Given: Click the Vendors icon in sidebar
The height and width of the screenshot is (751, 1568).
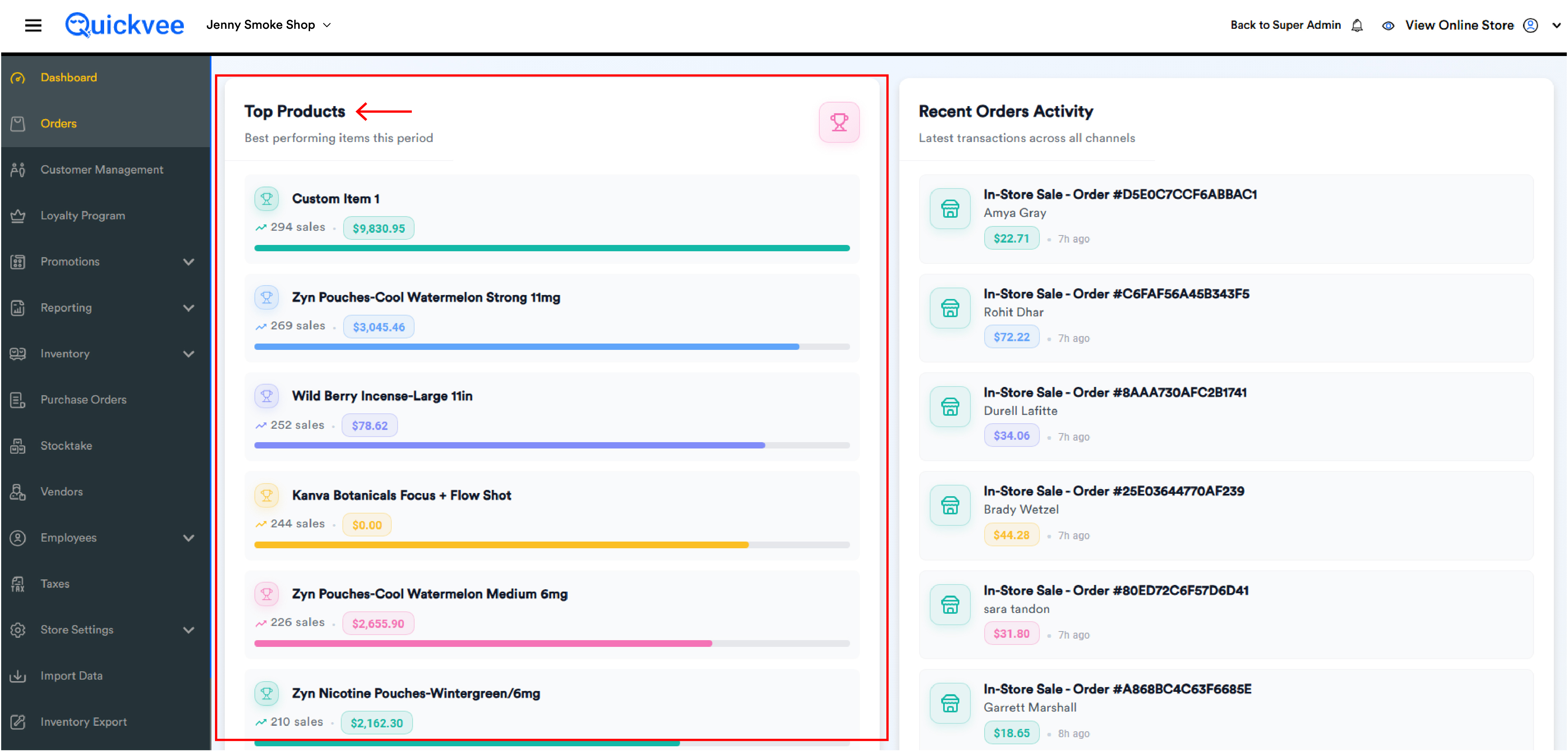Looking at the screenshot, I should (18, 492).
